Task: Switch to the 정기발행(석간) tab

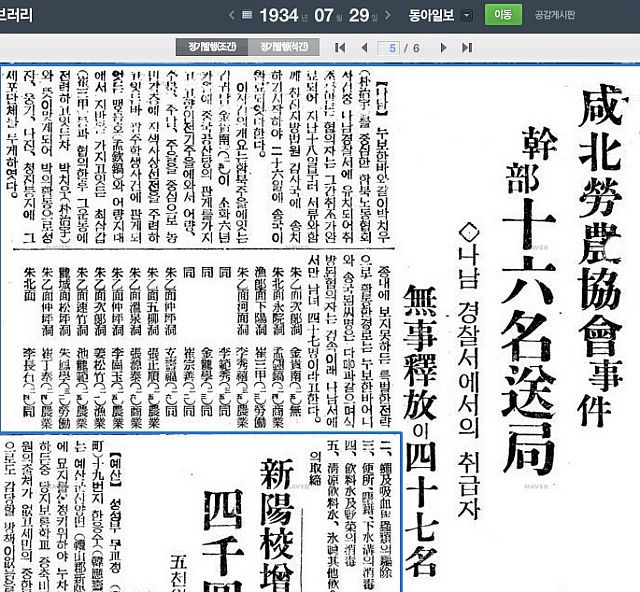Action: [284, 47]
